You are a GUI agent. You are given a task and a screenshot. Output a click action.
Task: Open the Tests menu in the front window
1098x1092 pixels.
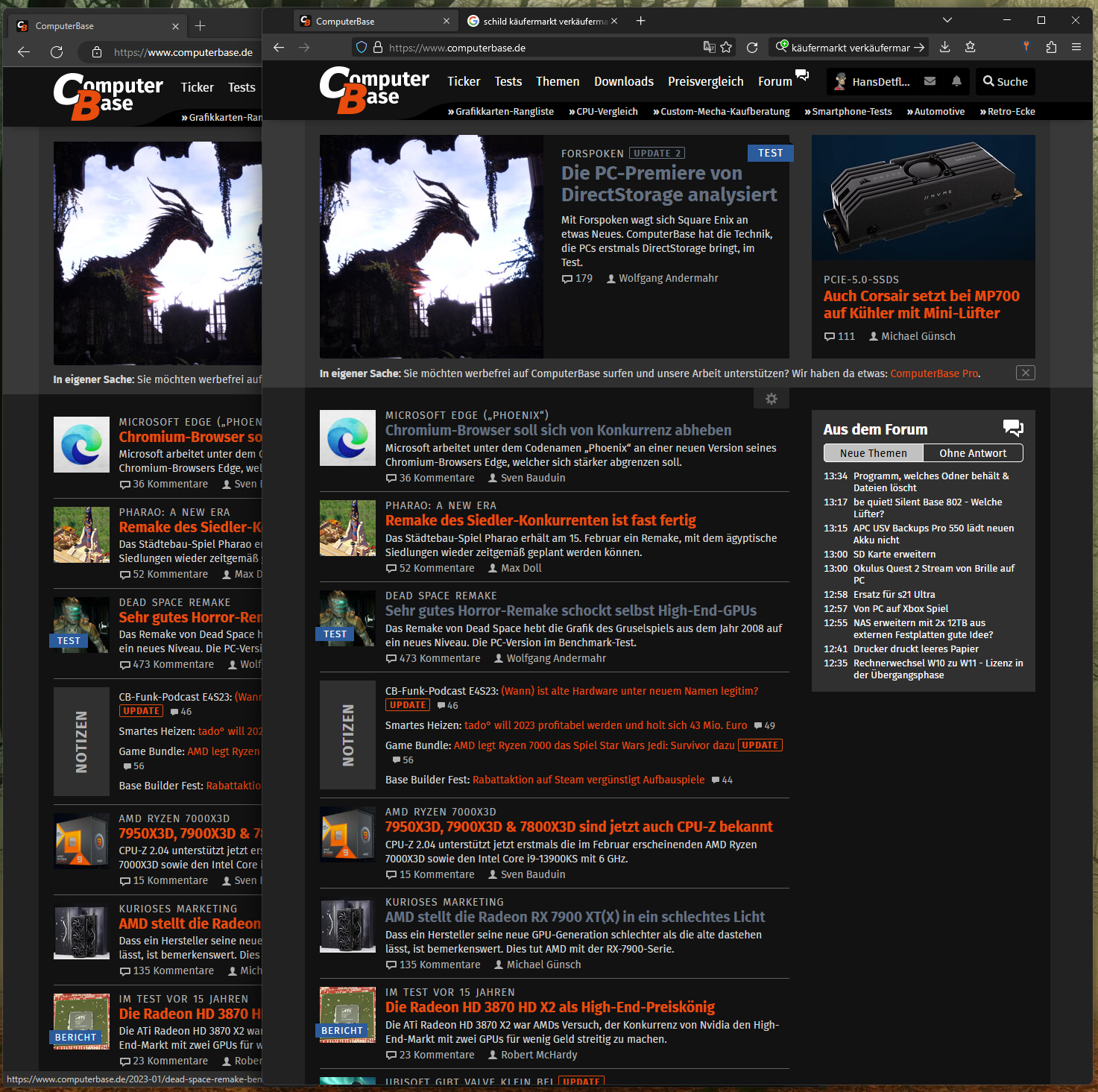click(x=508, y=81)
